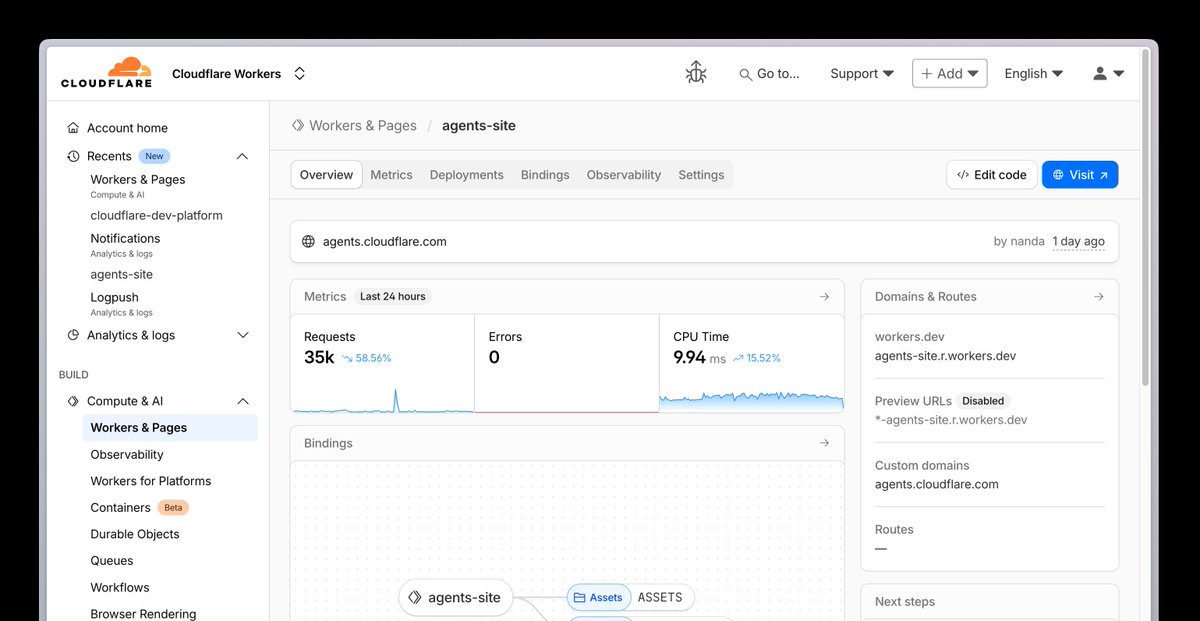The image size is (1200, 621).
Task: Open the user profile icon menu
Action: tap(1109, 73)
